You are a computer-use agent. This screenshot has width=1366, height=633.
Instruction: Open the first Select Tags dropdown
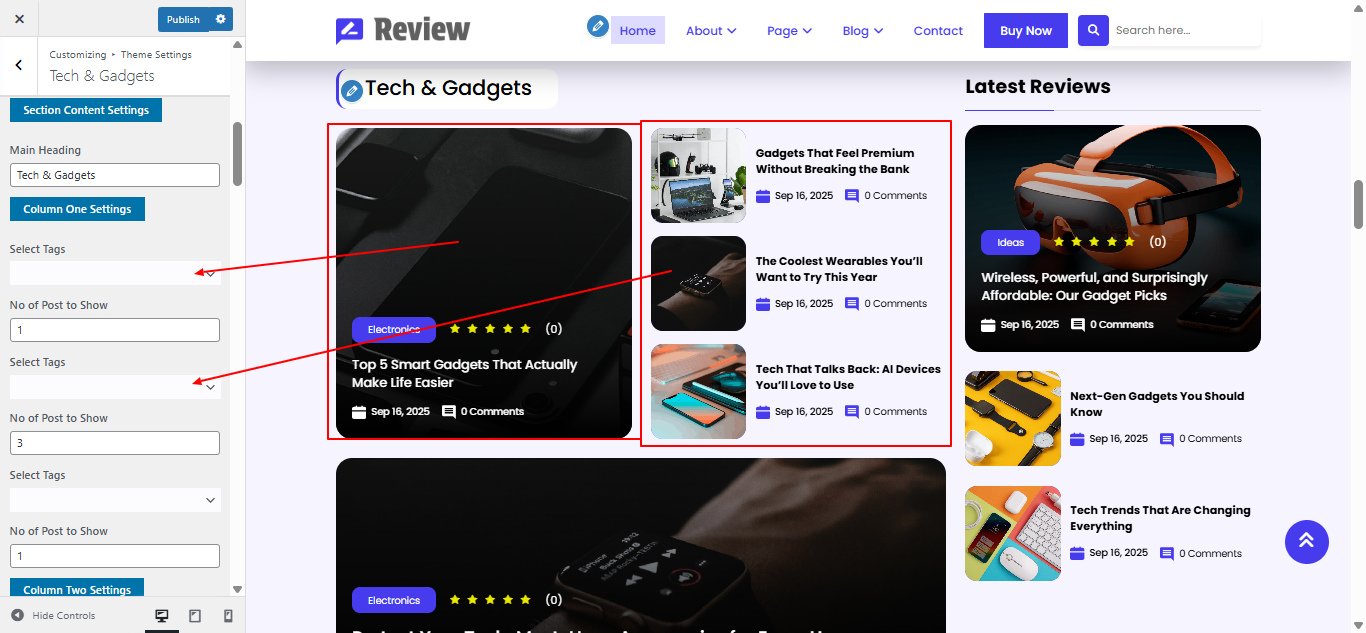click(115, 273)
